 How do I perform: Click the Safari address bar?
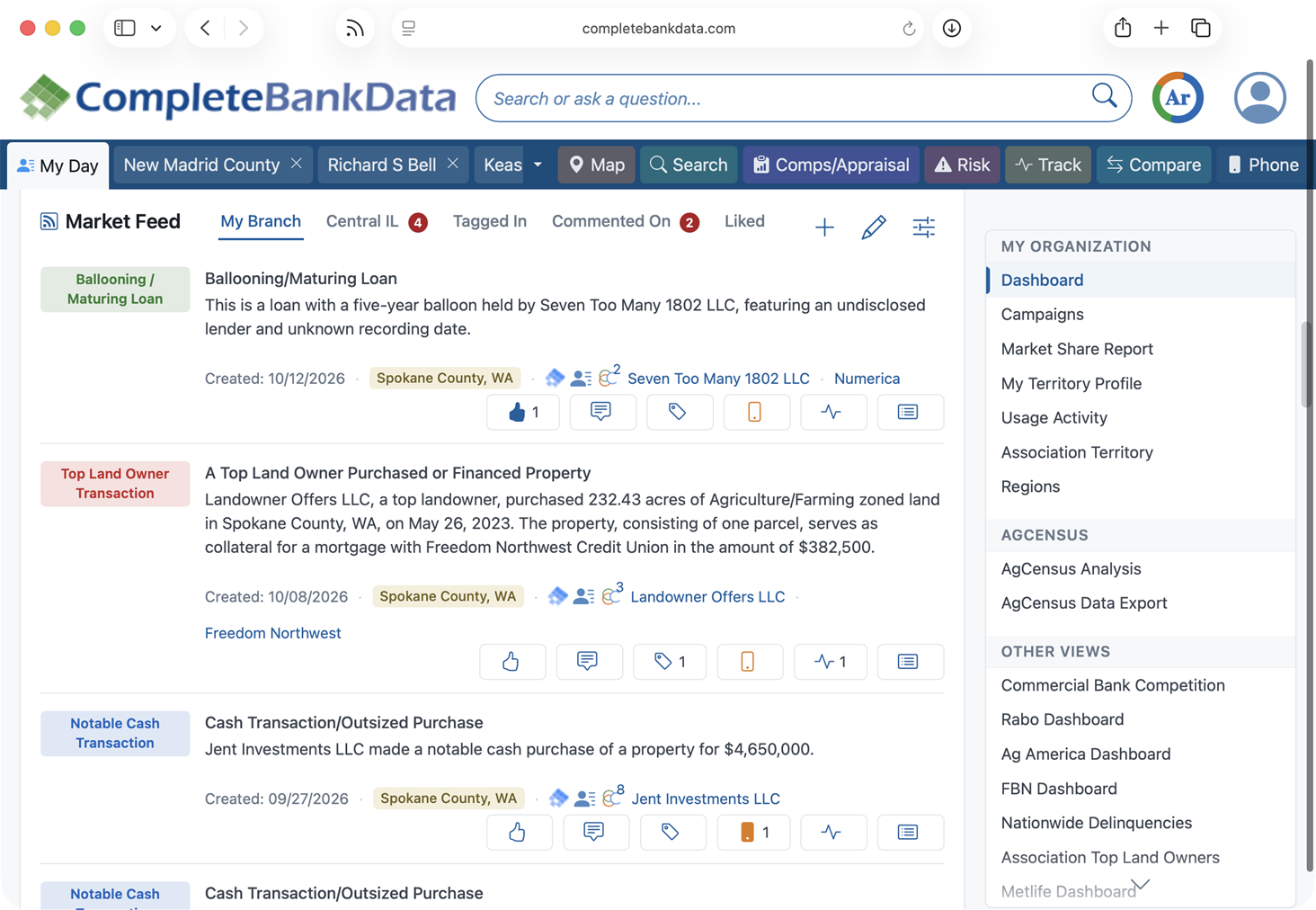(x=658, y=29)
